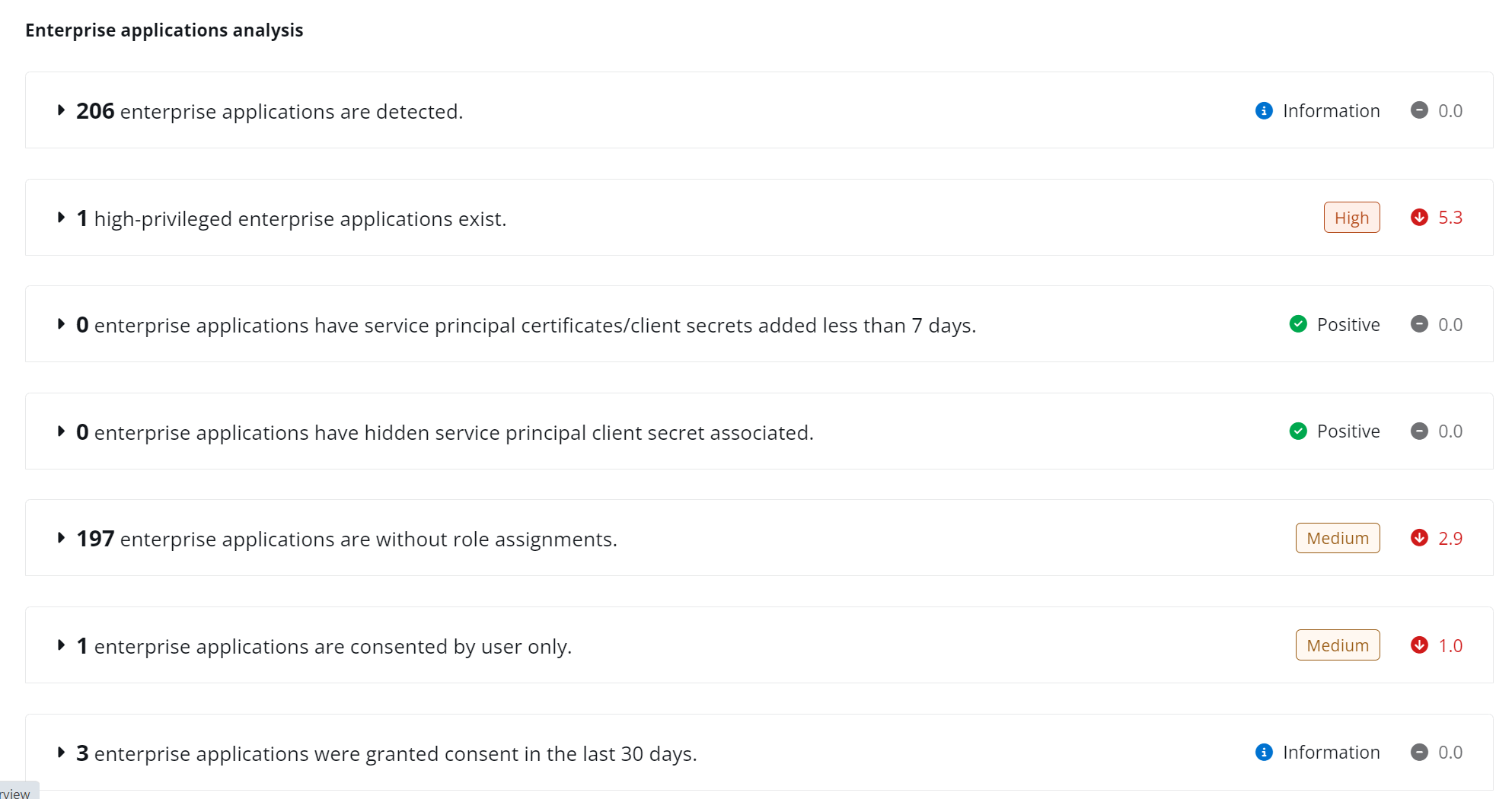Click the gray minus icon next to the top 0.0 score
This screenshot has height=799, width=1512.
point(1419,110)
